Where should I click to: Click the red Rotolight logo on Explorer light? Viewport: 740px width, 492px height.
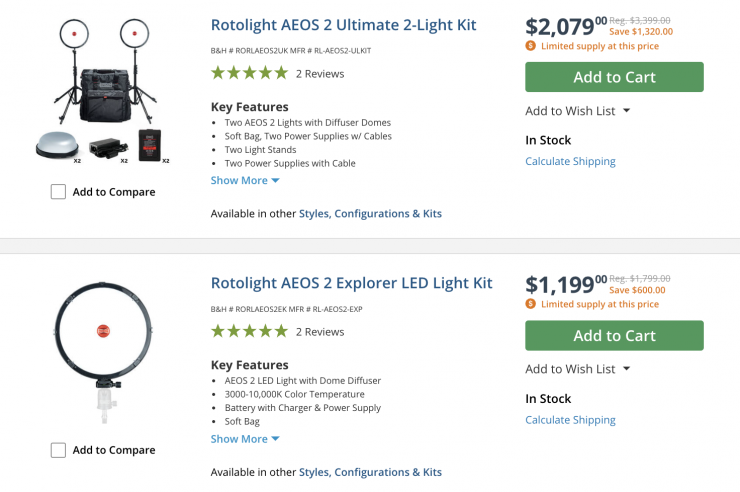click(x=101, y=330)
